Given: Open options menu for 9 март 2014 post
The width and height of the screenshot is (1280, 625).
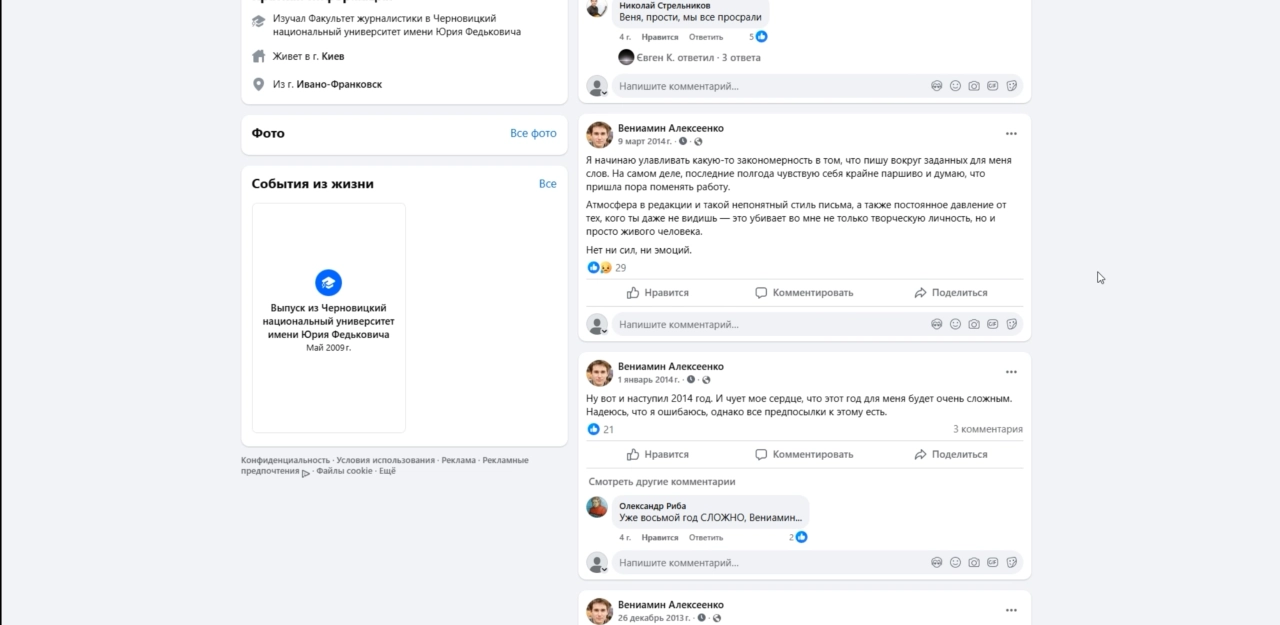Looking at the screenshot, I should (1011, 133).
